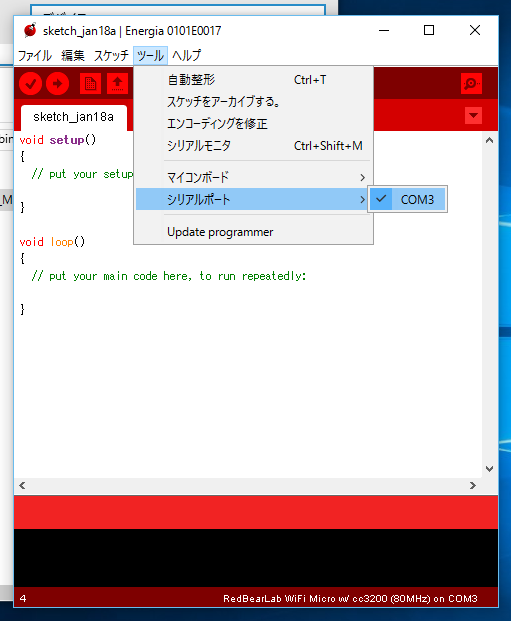Click vertical scrollbar up arrow
The width and height of the screenshot is (511, 621).
[490, 140]
